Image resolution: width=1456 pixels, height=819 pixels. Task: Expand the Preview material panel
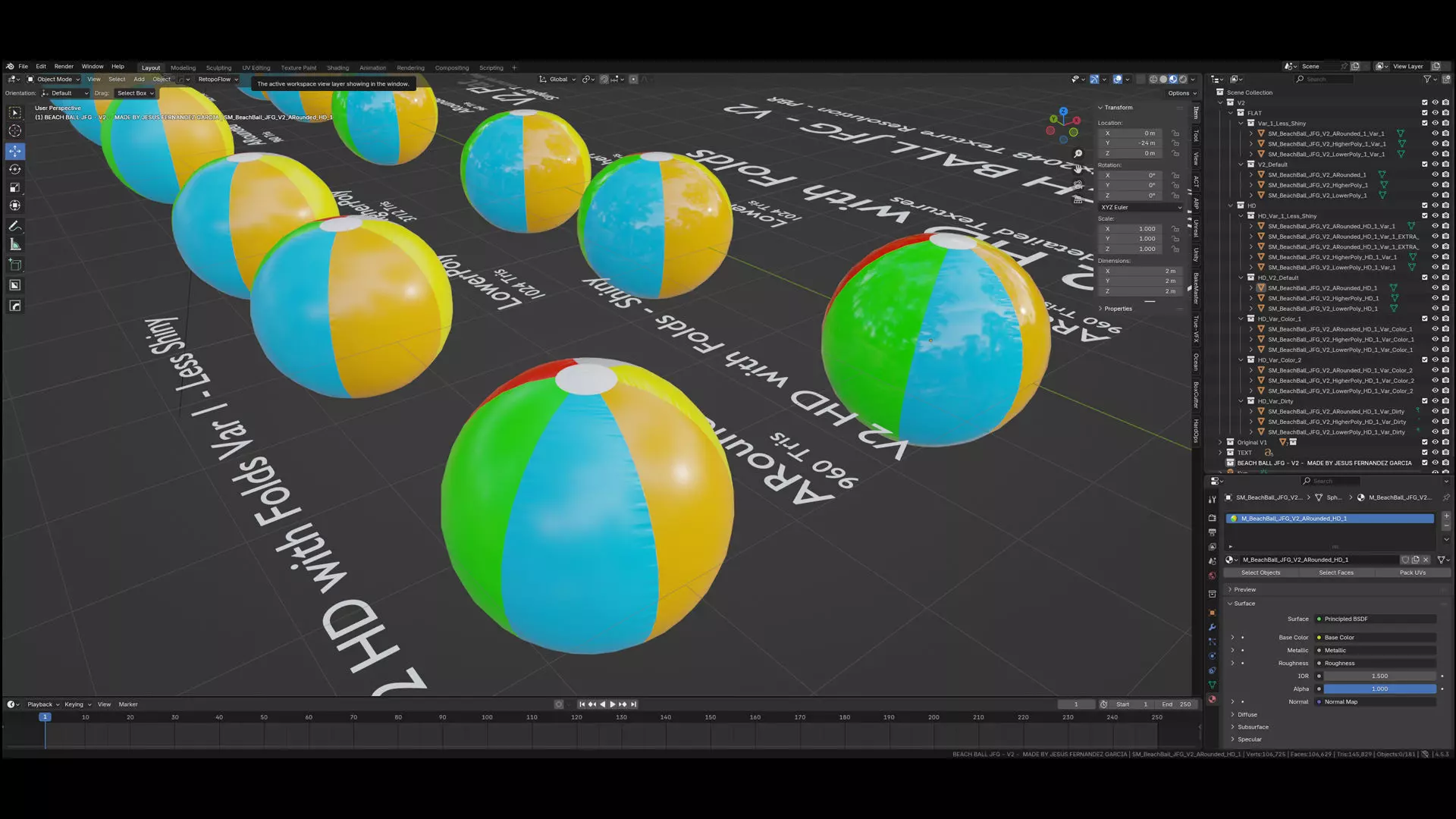(x=1244, y=589)
